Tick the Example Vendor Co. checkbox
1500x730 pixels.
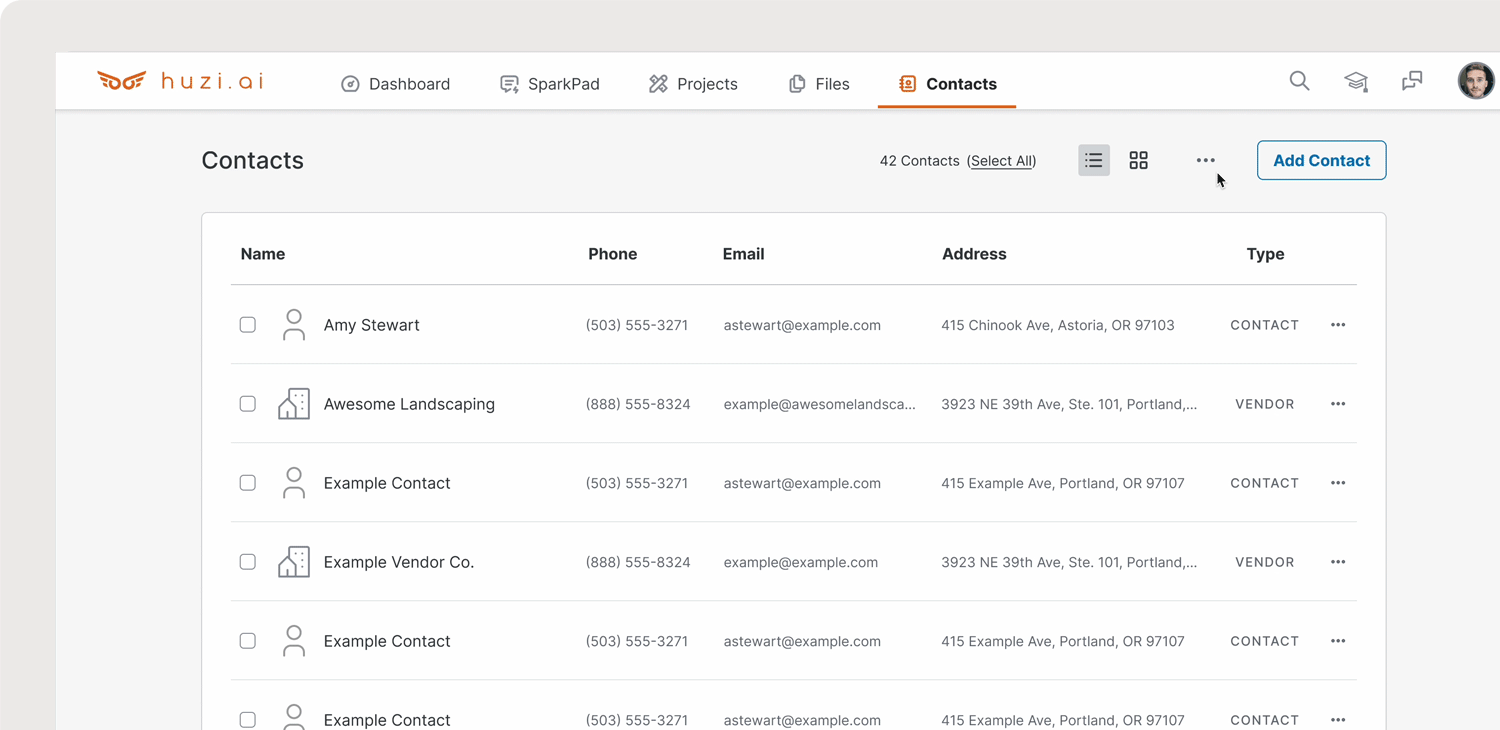point(248,562)
